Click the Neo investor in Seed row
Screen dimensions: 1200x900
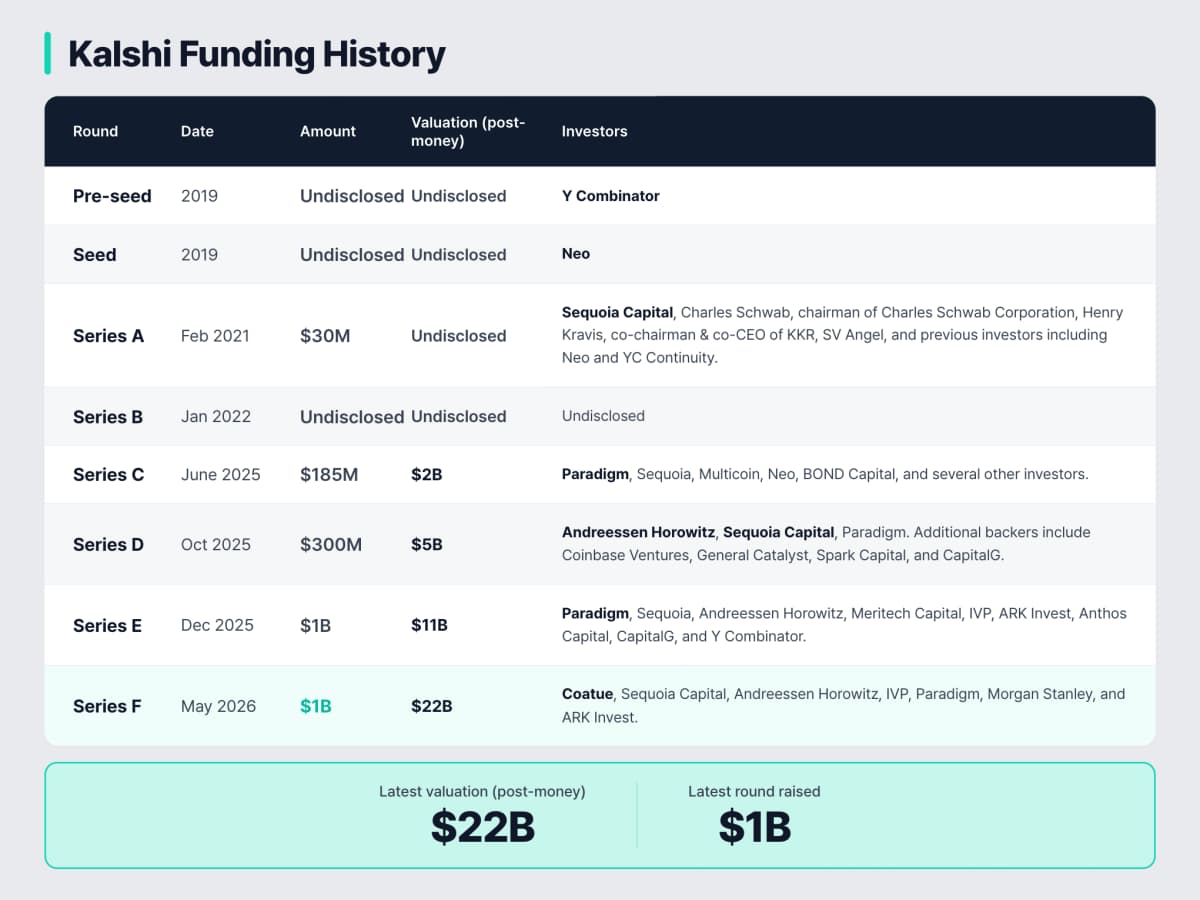[576, 254]
